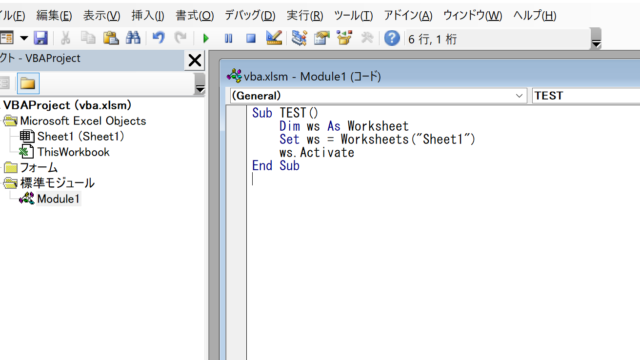This screenshot has height=360, width=640.
Task: Open the 編集(E) menu
Action: (x=54, y=16)
